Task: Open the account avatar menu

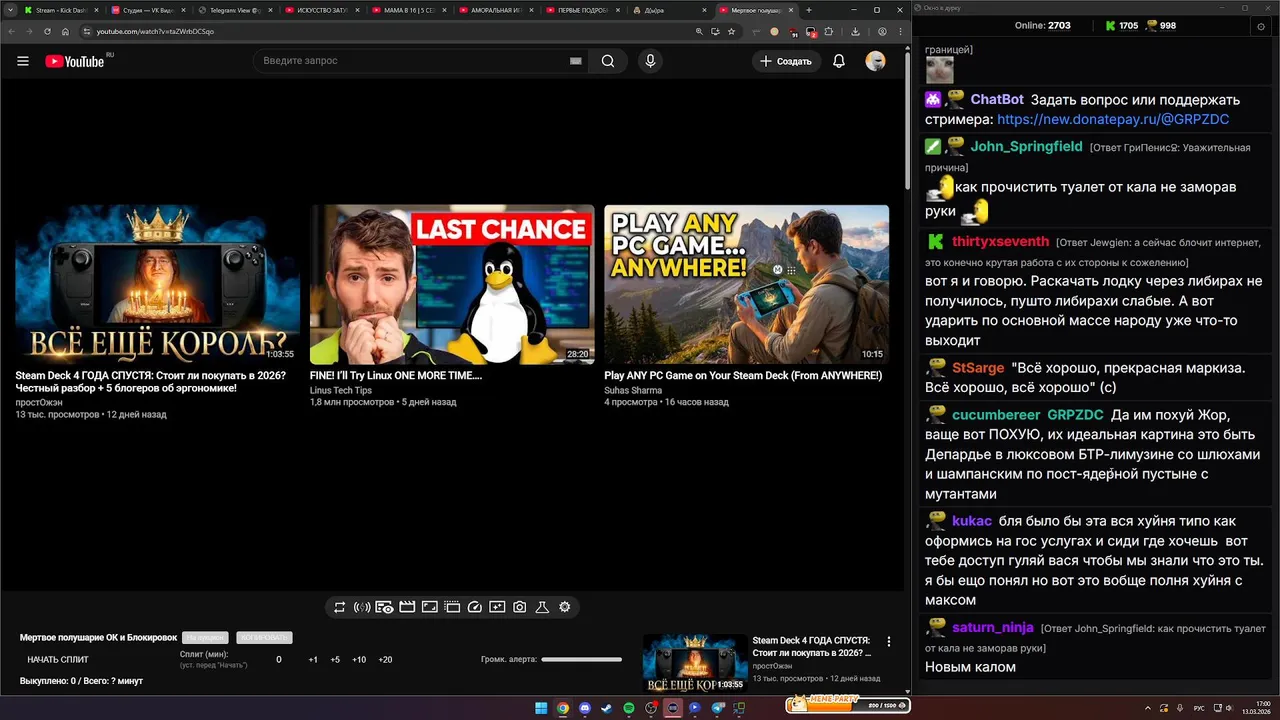Action: tap(875, 61)
